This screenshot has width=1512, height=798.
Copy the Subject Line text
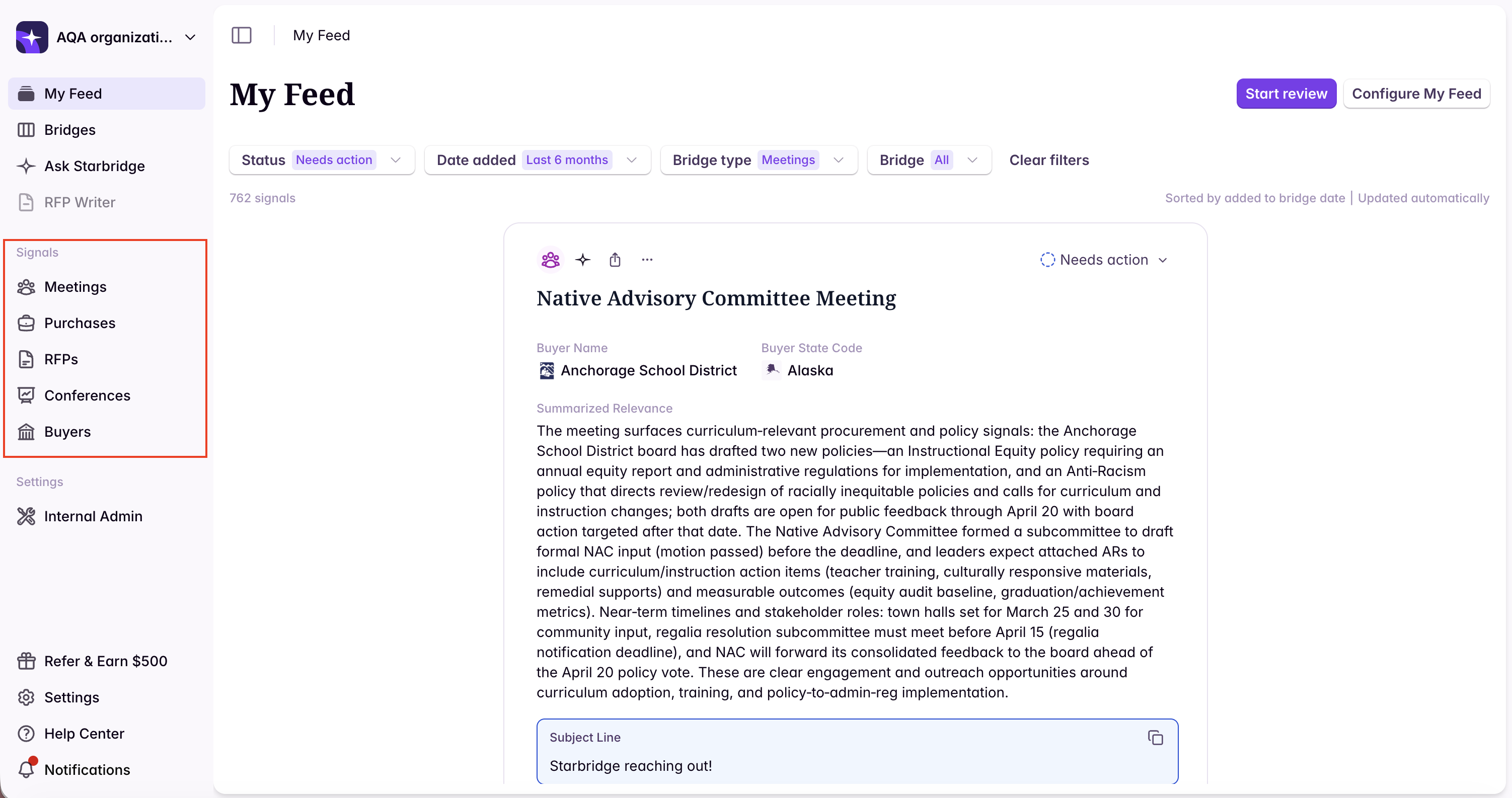pyautogui.click(x=1155, y=738)
